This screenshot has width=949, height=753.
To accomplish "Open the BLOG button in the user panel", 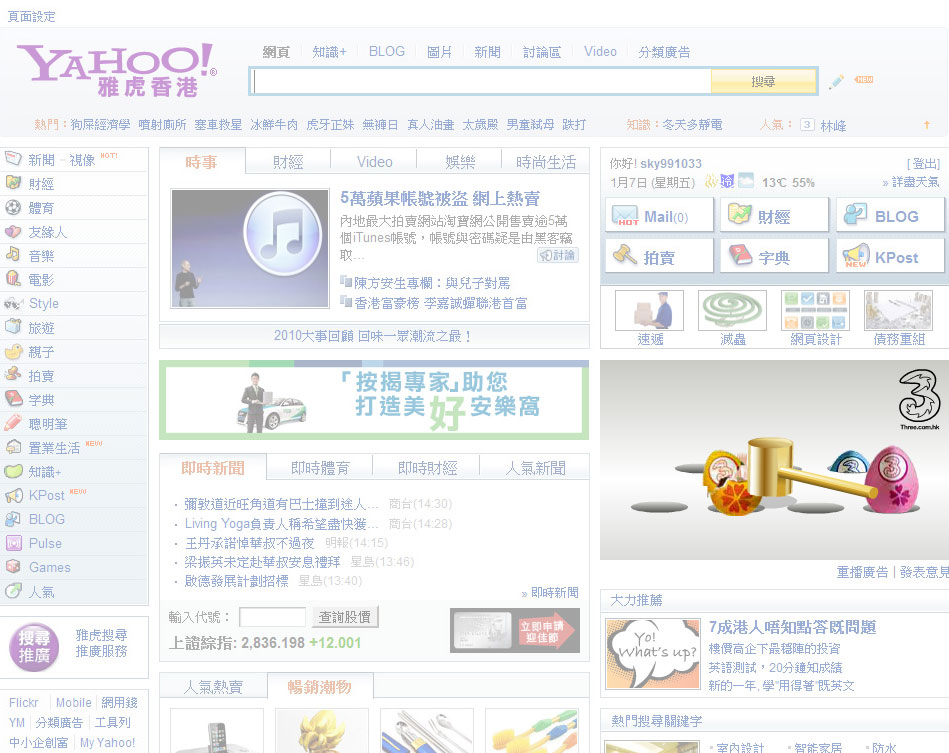I will [890, 215].
